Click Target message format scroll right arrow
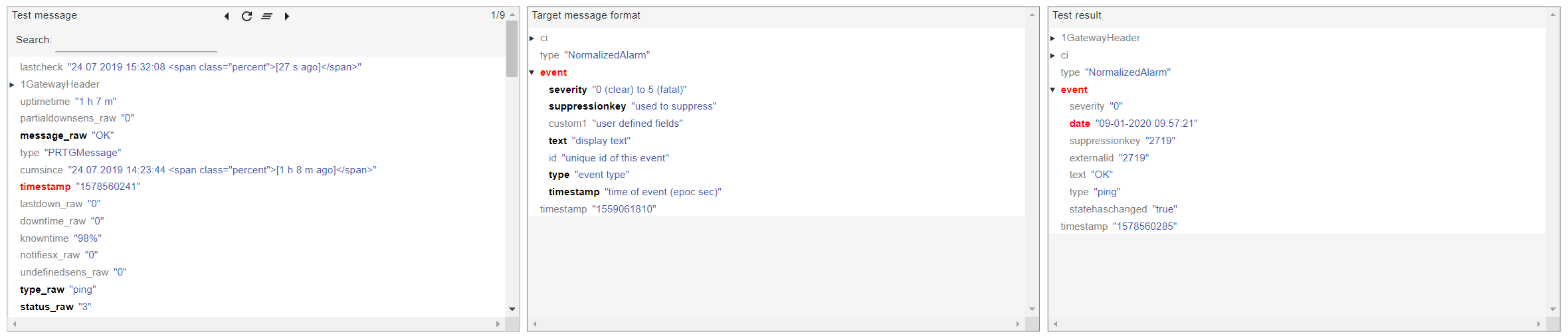This screenshot has height=336, width=1568. coord(1018,324)
